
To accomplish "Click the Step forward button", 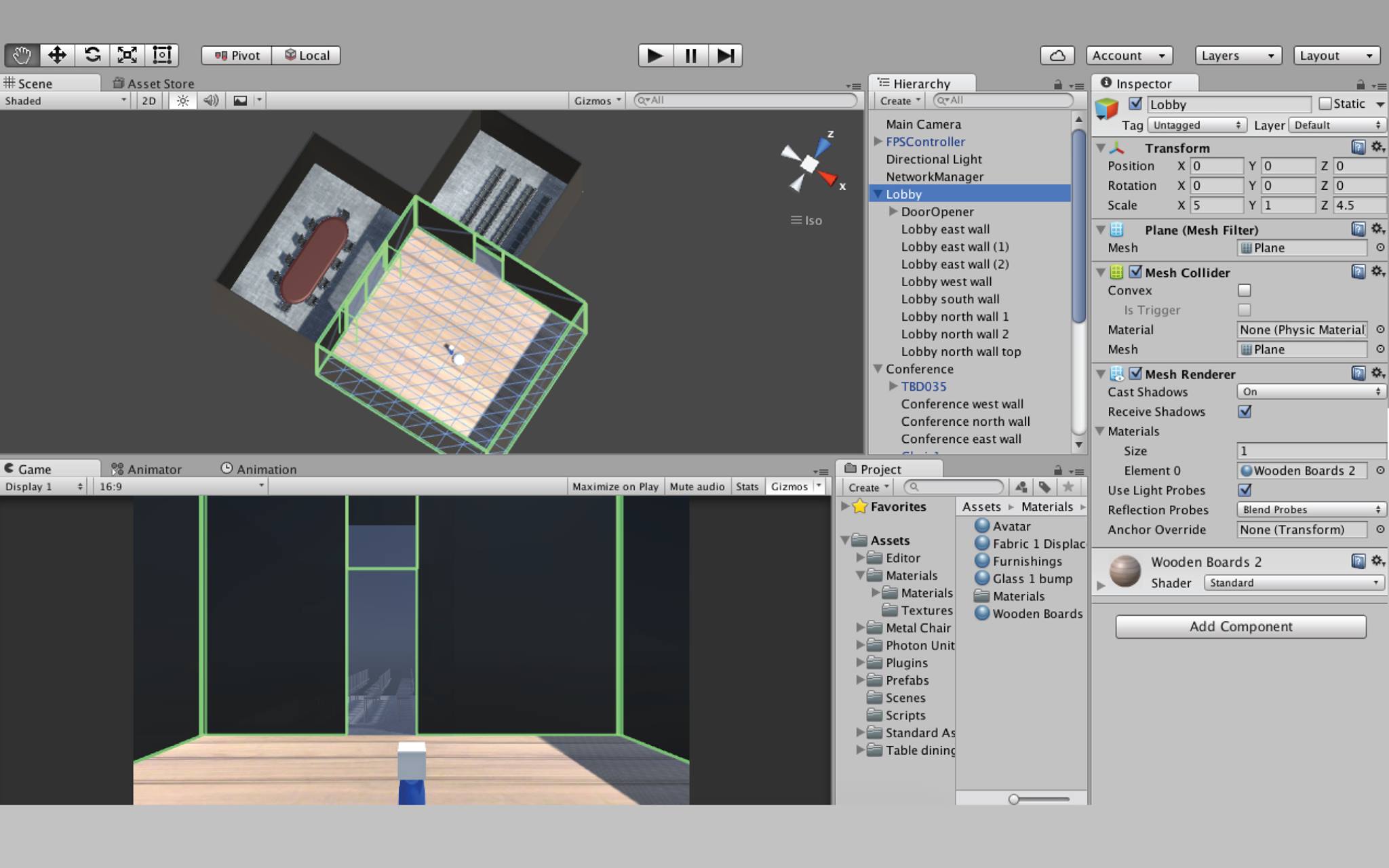I will coord(725,56).
